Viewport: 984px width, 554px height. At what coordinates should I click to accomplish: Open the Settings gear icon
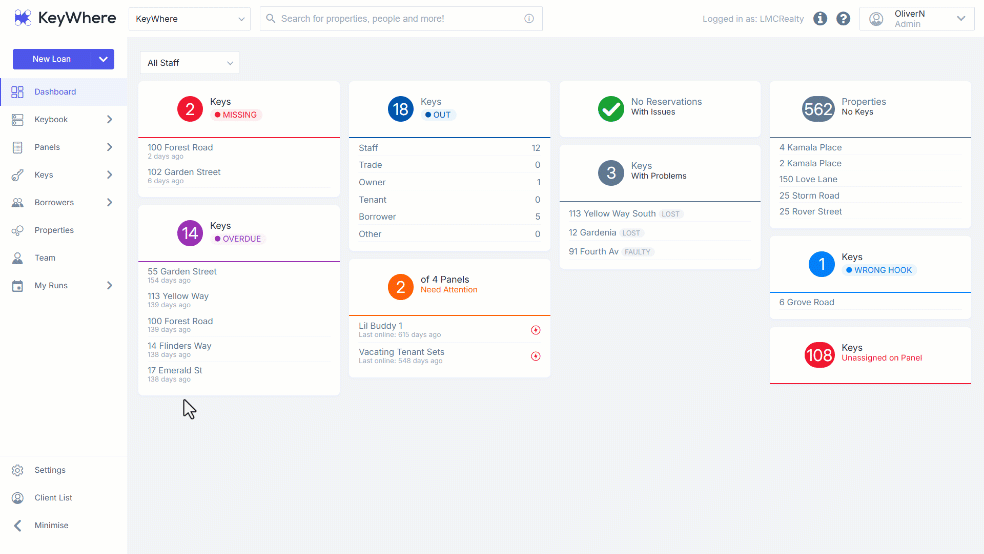(18, 470)
